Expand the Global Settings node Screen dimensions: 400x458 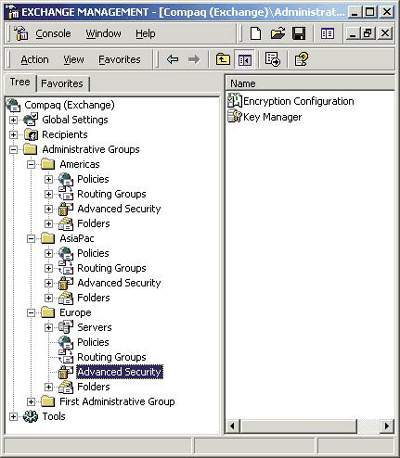pos(13,120)
